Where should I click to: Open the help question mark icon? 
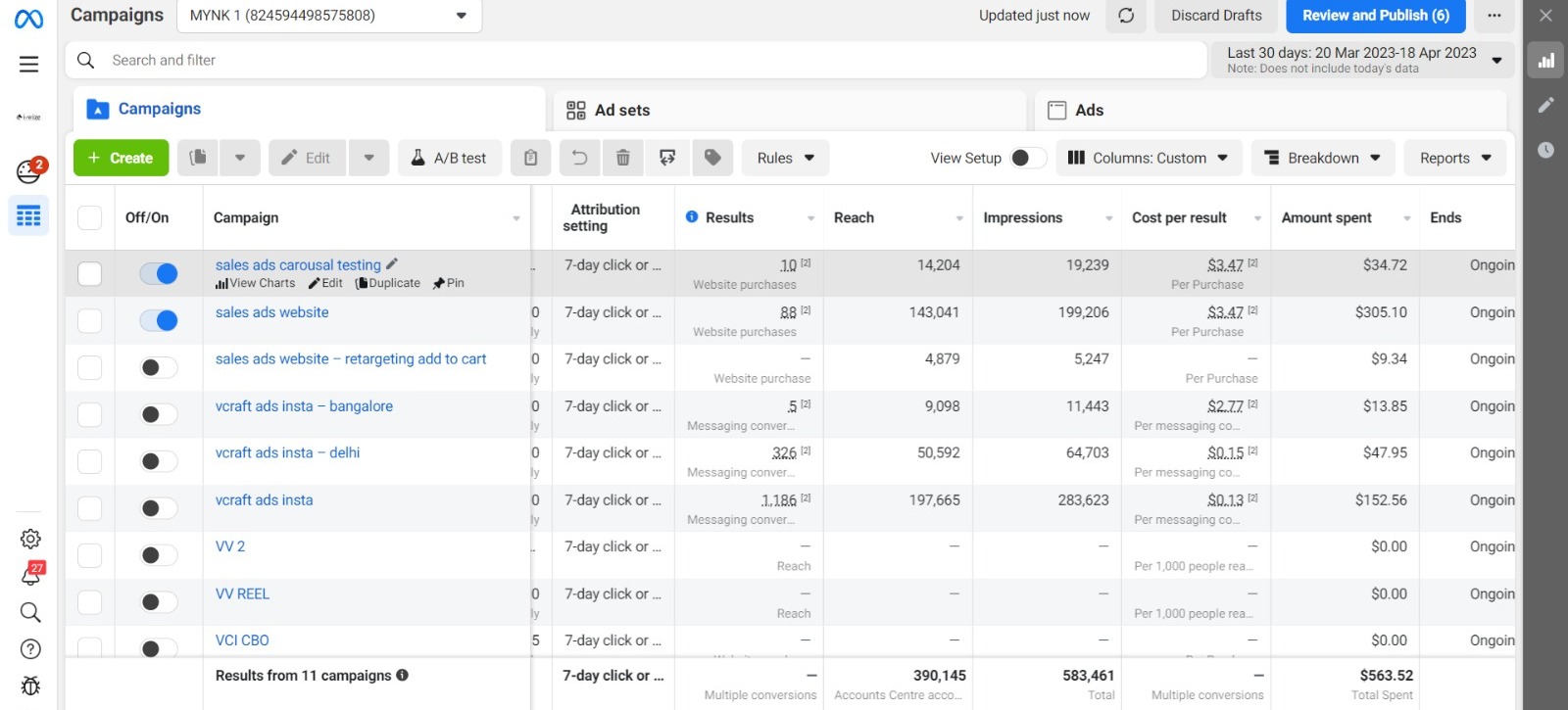coord(30,648)
